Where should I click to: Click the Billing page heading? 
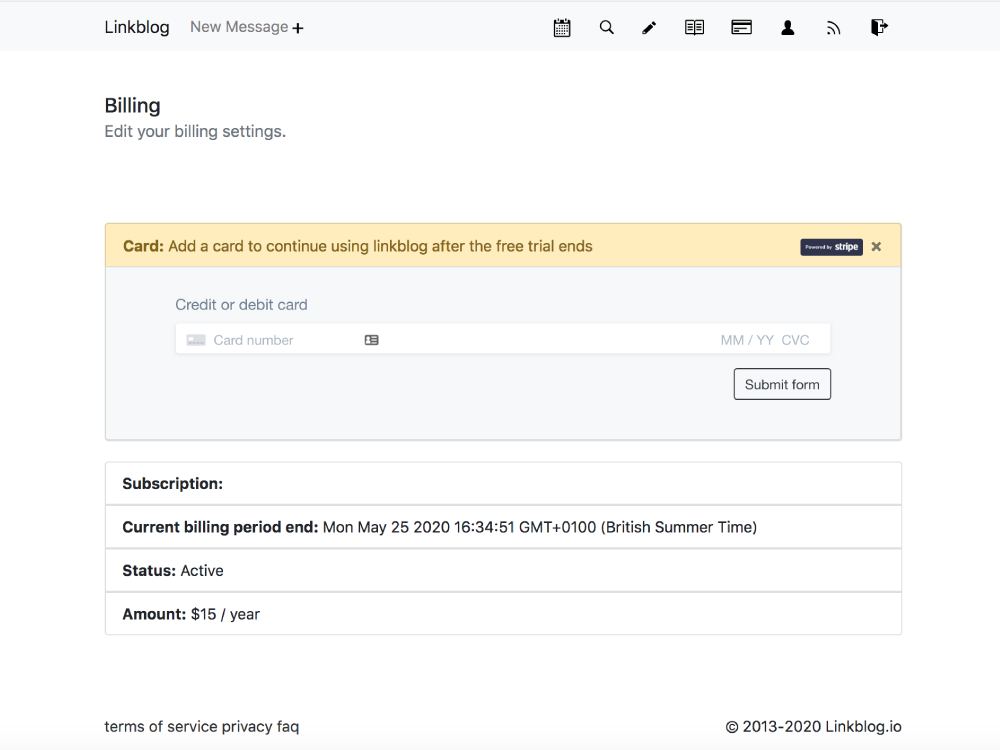[x=133, y=105]
